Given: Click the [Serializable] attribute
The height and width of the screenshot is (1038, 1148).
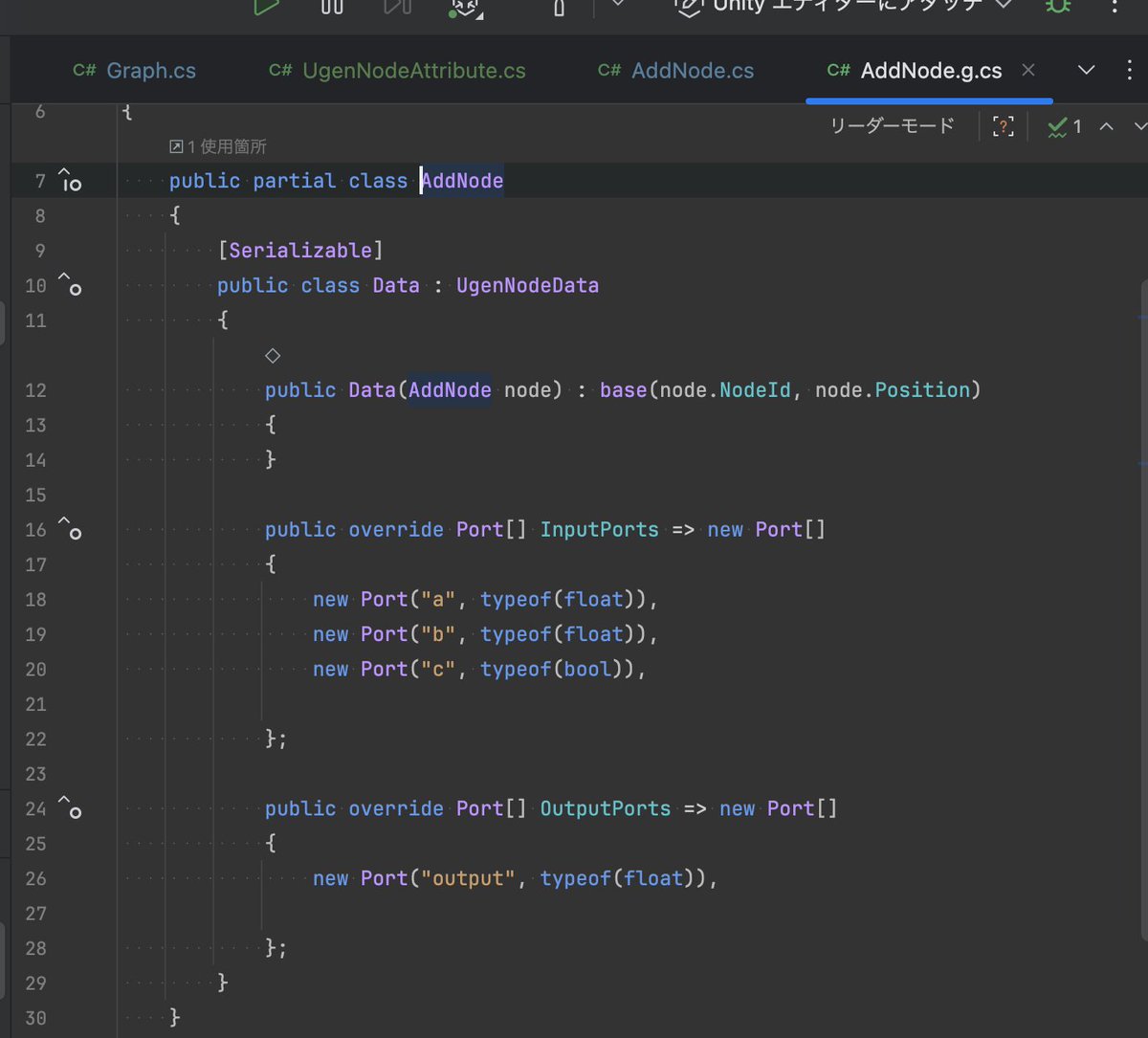Looking at the screenshot, I should [x=300, y=251].
